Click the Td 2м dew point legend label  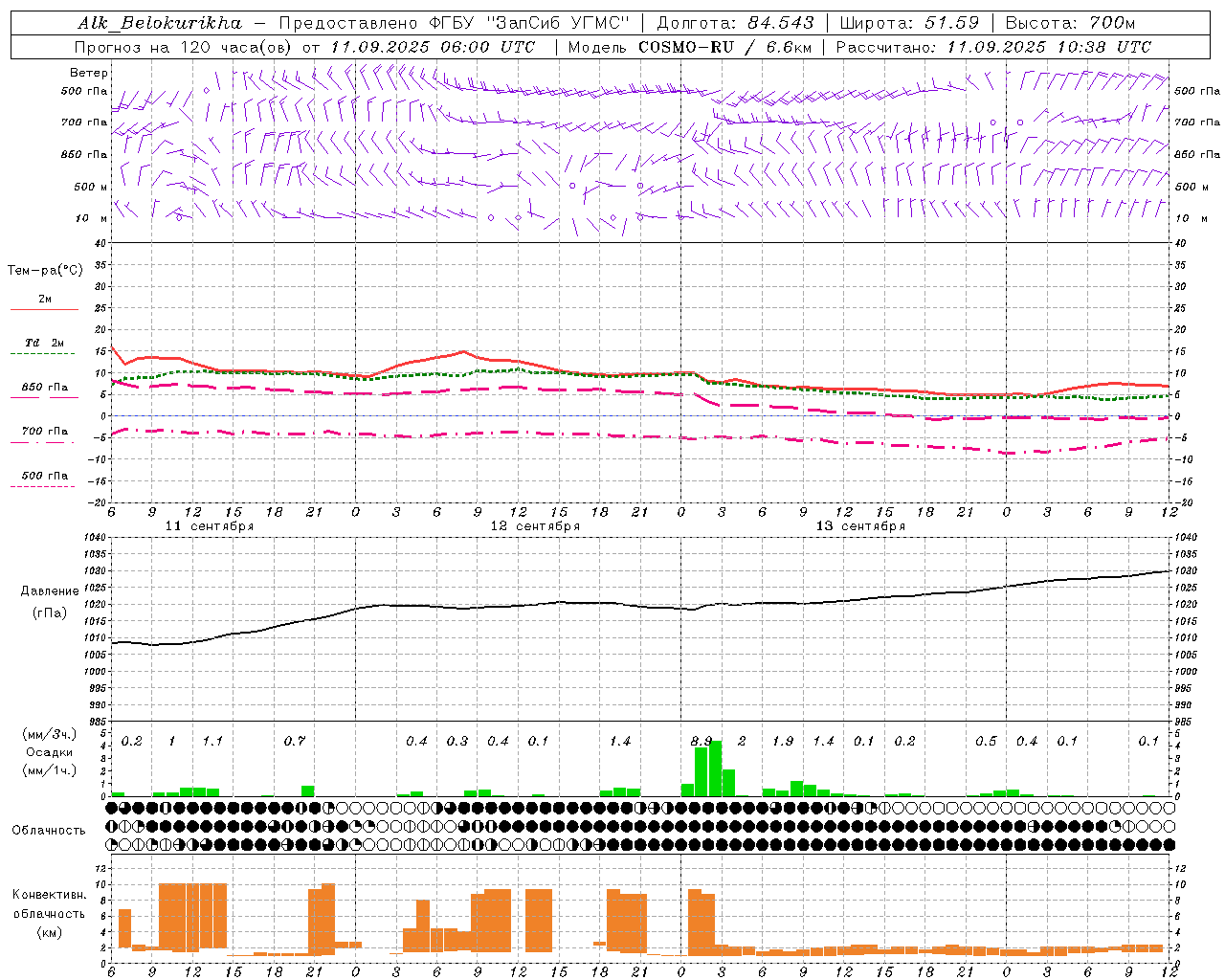pos(45,343)
